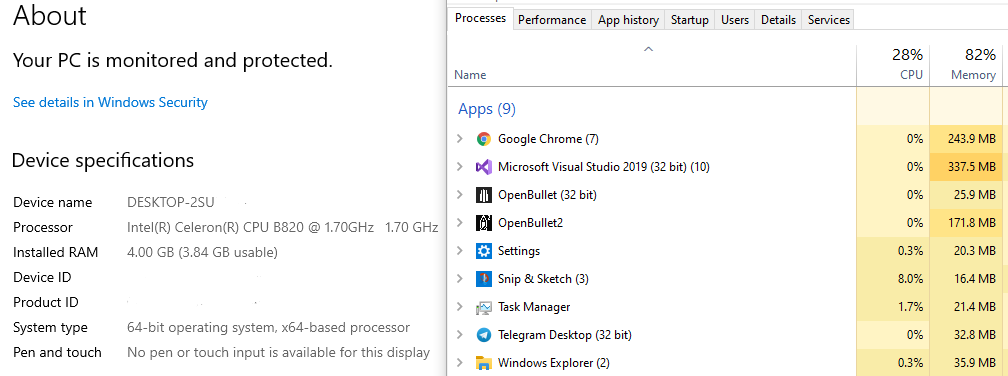Click the 8.0% CPU value
Viewport: 1008px width, 376px height.
[909, 279]
